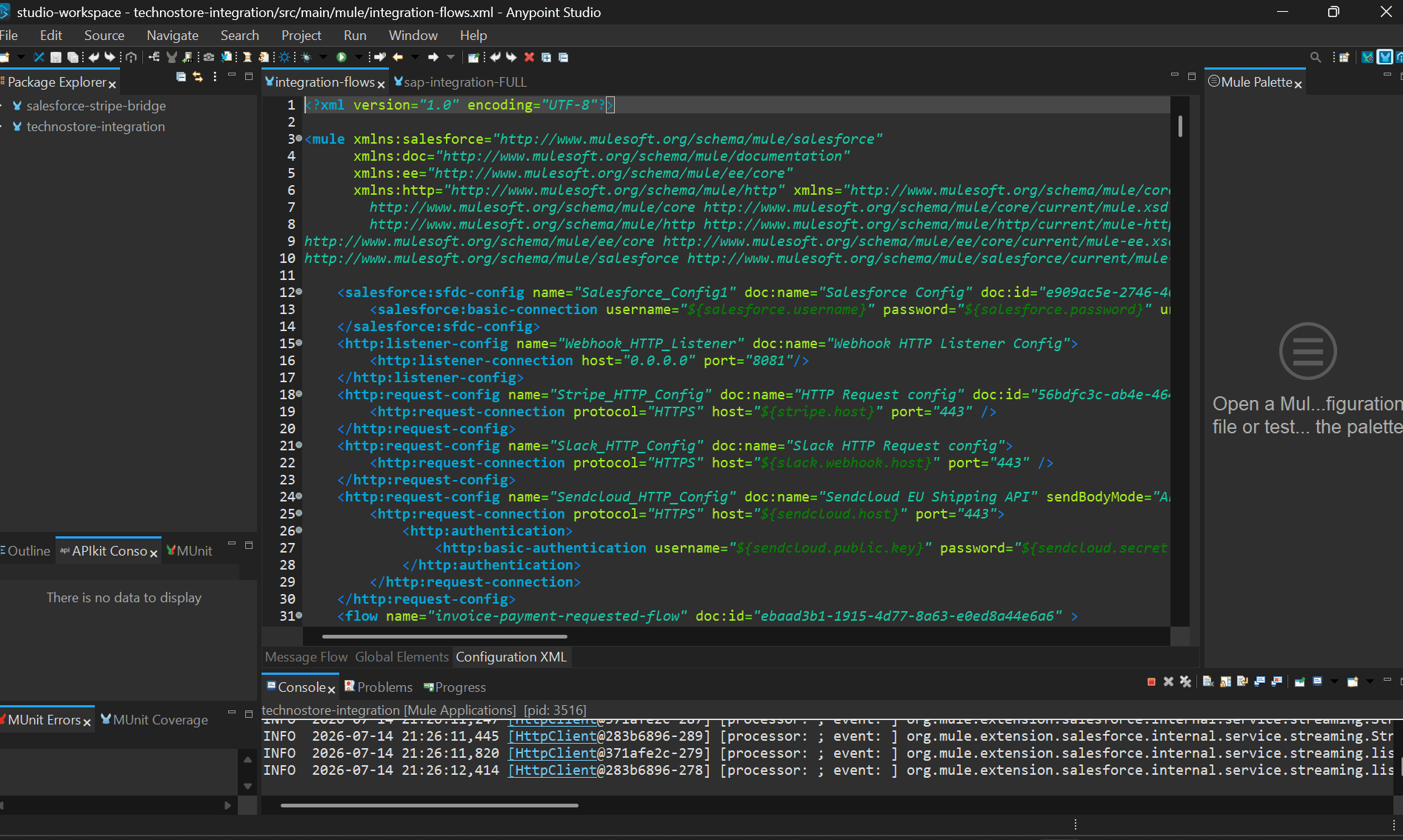The image size is (1403, 840).
Task: Clear the console output
Action: point(1208,681)
